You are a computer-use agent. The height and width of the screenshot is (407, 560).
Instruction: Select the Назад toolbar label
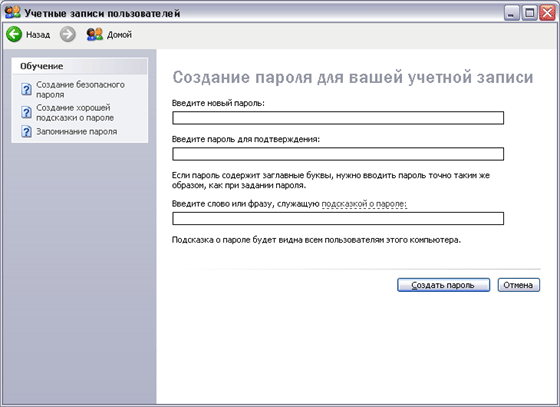[x=38, y=35]
